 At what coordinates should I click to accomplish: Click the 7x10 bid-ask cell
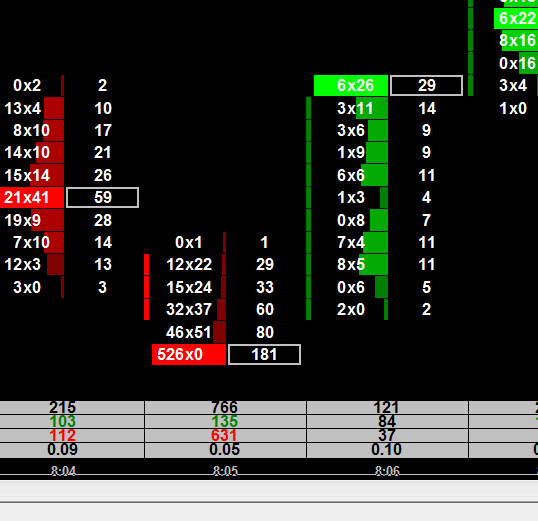click(31, 243)
